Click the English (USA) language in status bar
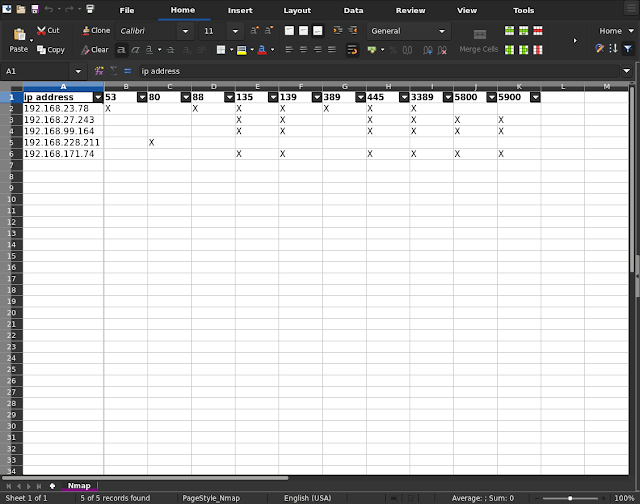 310,497
